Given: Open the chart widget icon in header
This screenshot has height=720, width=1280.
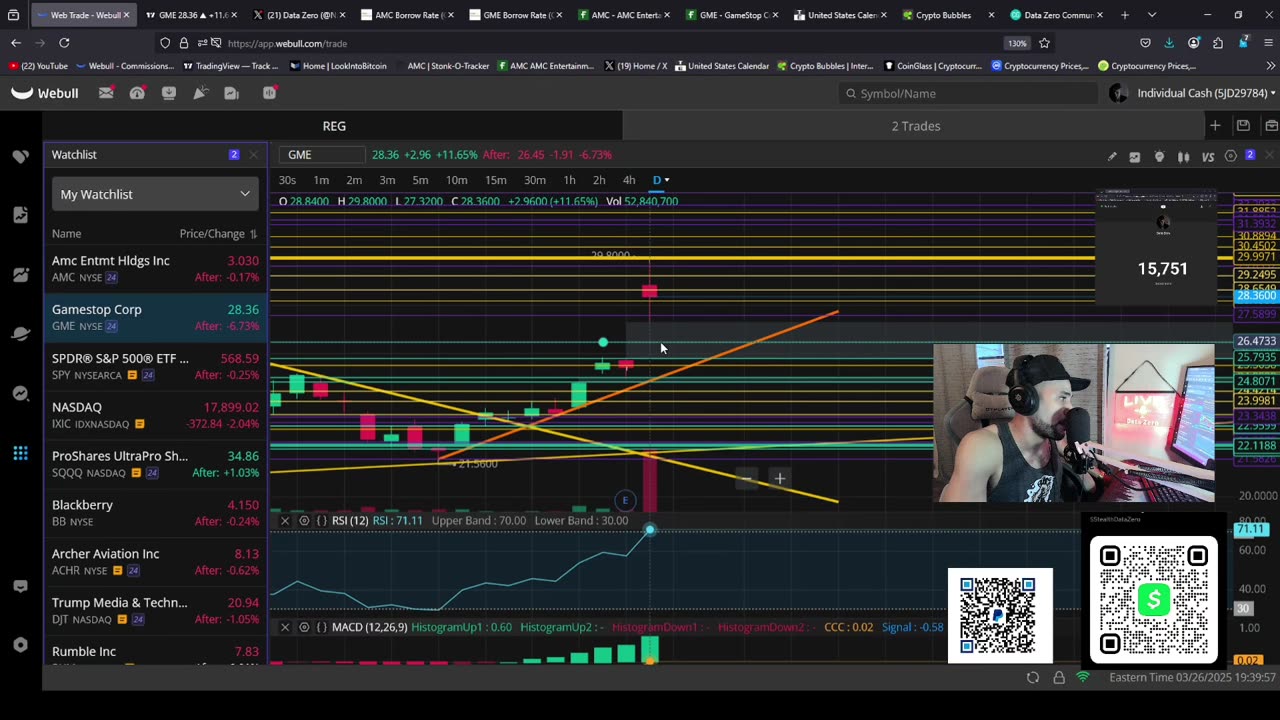Looking at the screenshot, I should pos(232,93).
